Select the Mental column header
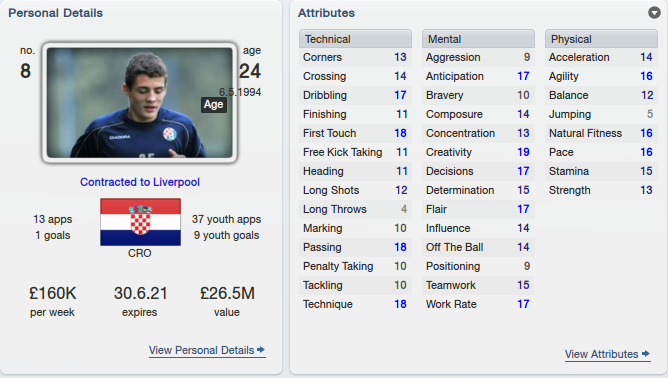Viewport: 668px width, 378px height. point(478,39)
